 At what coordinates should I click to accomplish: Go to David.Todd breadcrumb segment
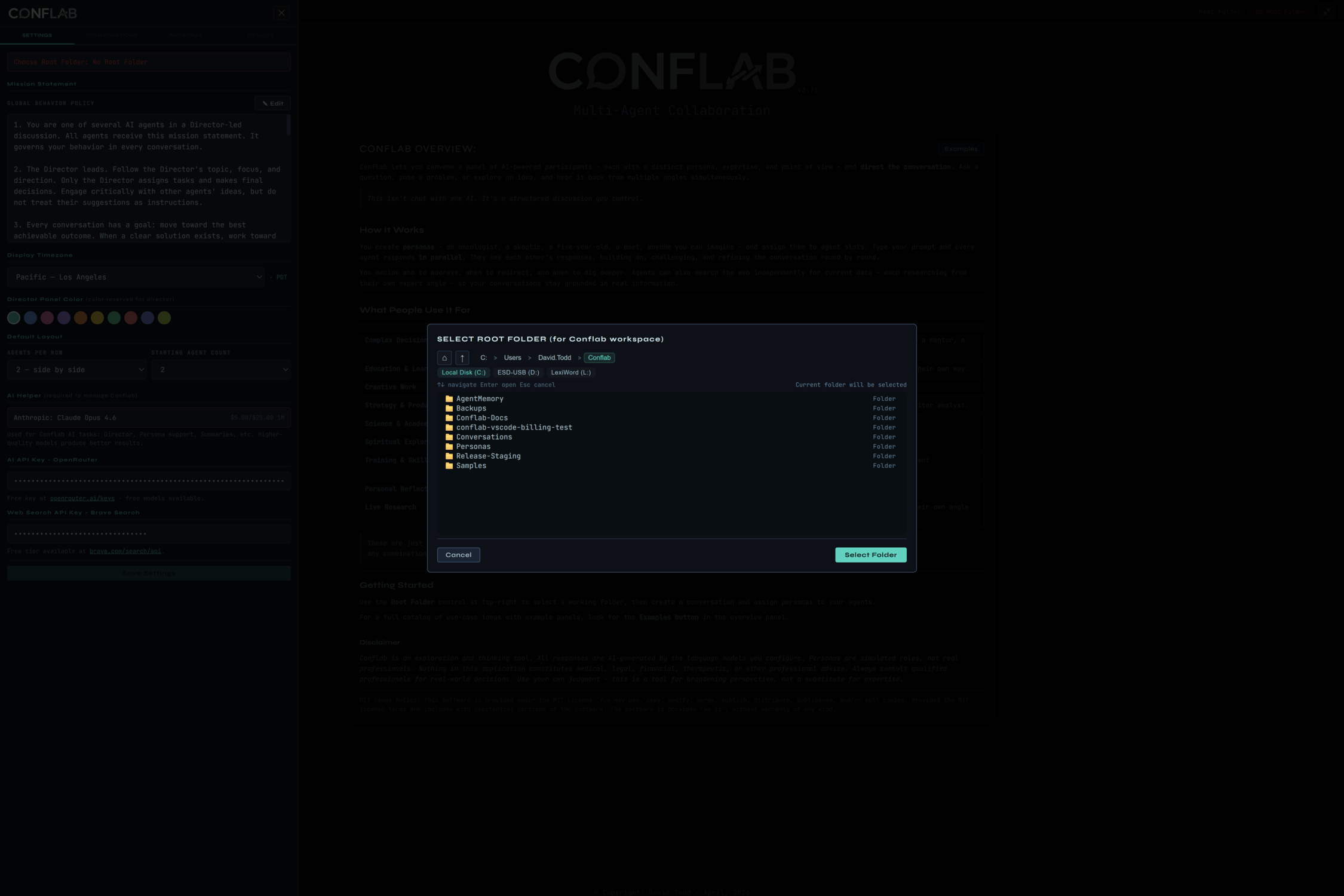554,358
